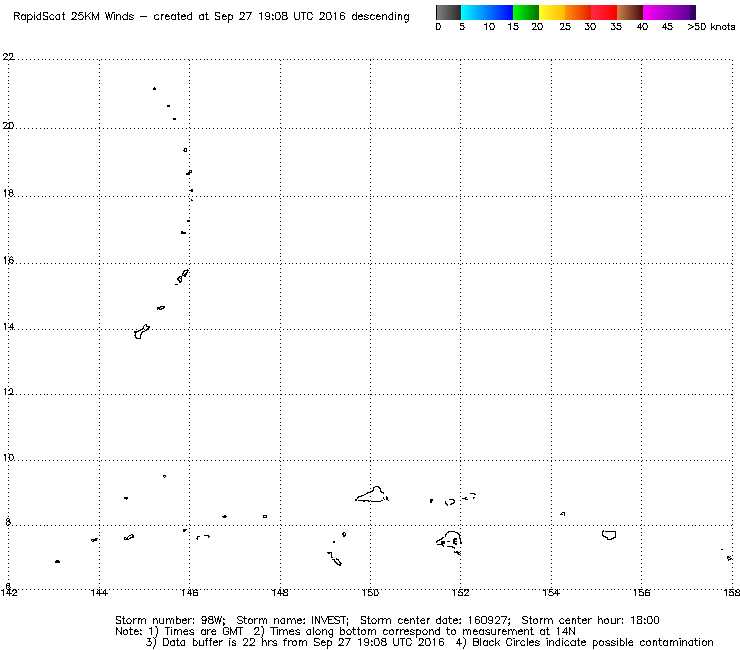
Task: Click the longitude label 144
Action: (99, 592)
